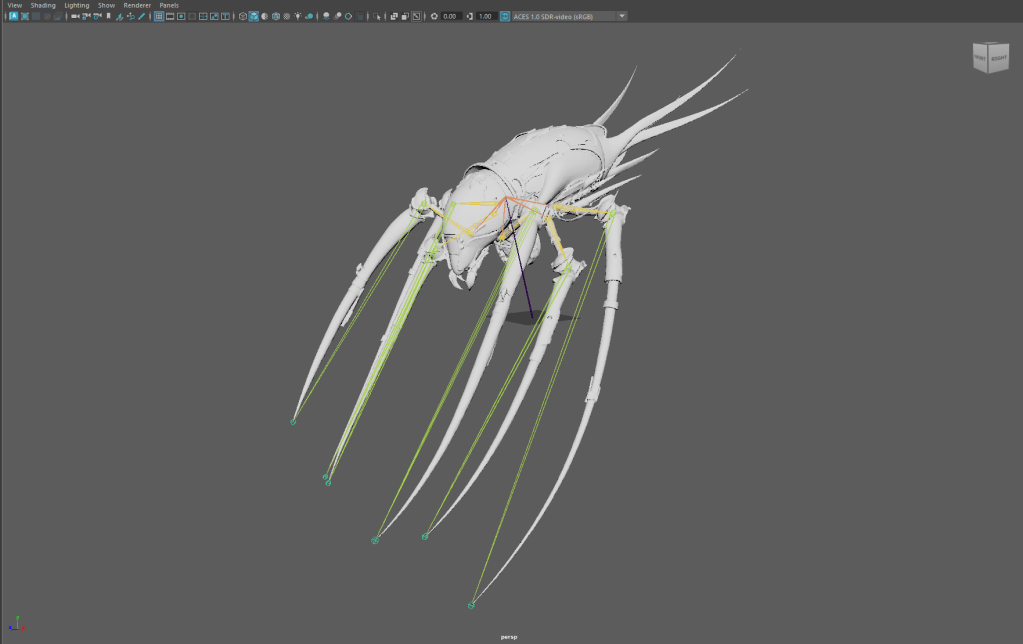Click the Exposure value field

[x=450, y=17]
